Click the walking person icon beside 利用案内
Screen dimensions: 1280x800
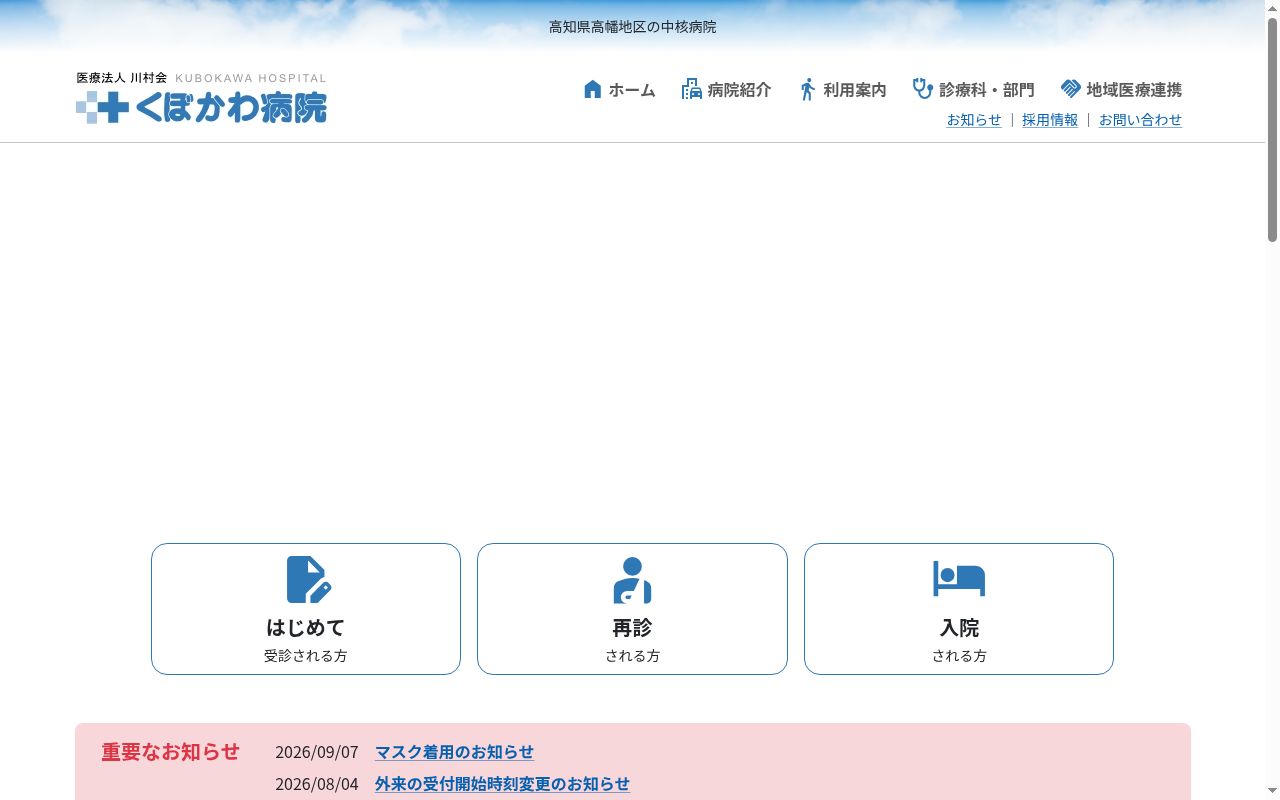click(x=807, y=89)
